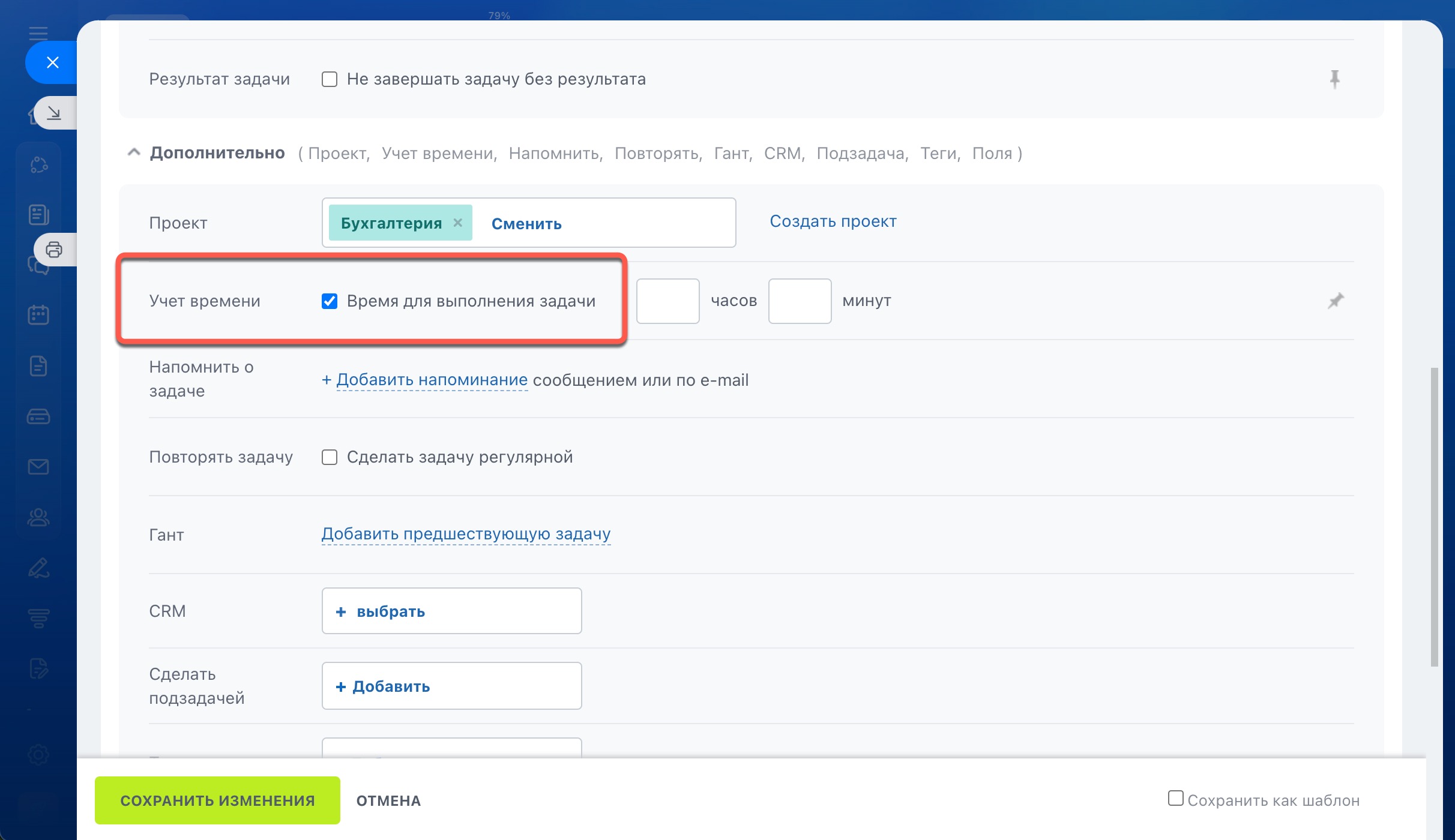Click Добавить предшествующую задачу link
Screen dimensions: 1455x840
tap(466, 533)
